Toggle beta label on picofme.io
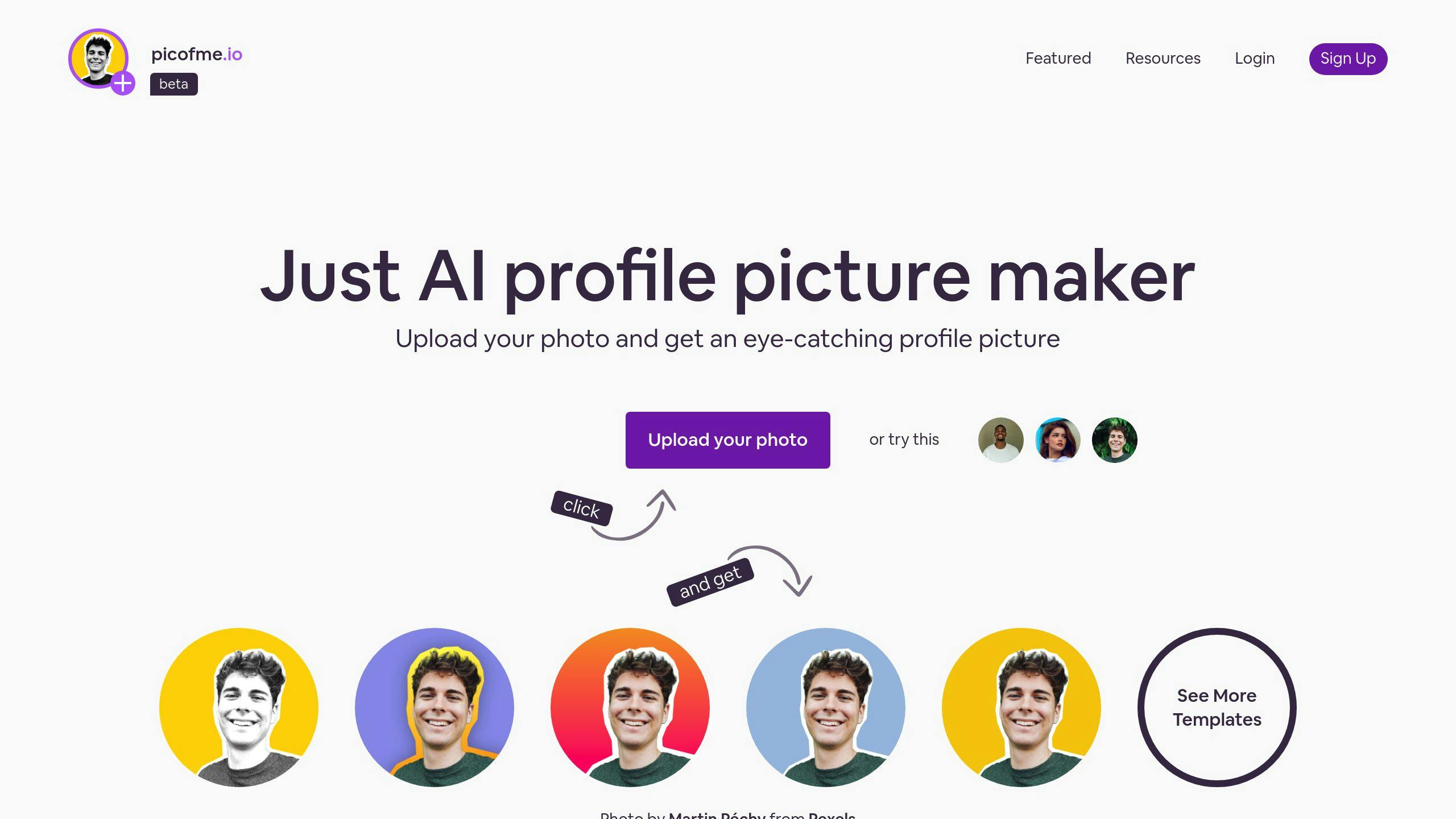 pyautogui.click(x=173, y=84)
